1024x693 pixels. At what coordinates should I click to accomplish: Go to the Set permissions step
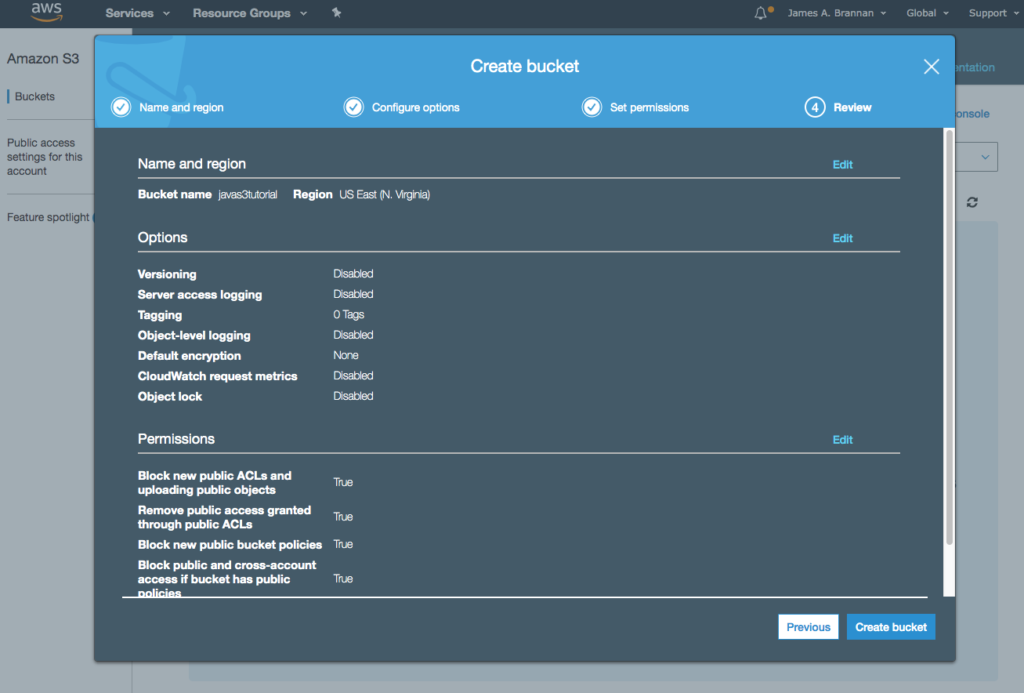click(x=649, y=107)
